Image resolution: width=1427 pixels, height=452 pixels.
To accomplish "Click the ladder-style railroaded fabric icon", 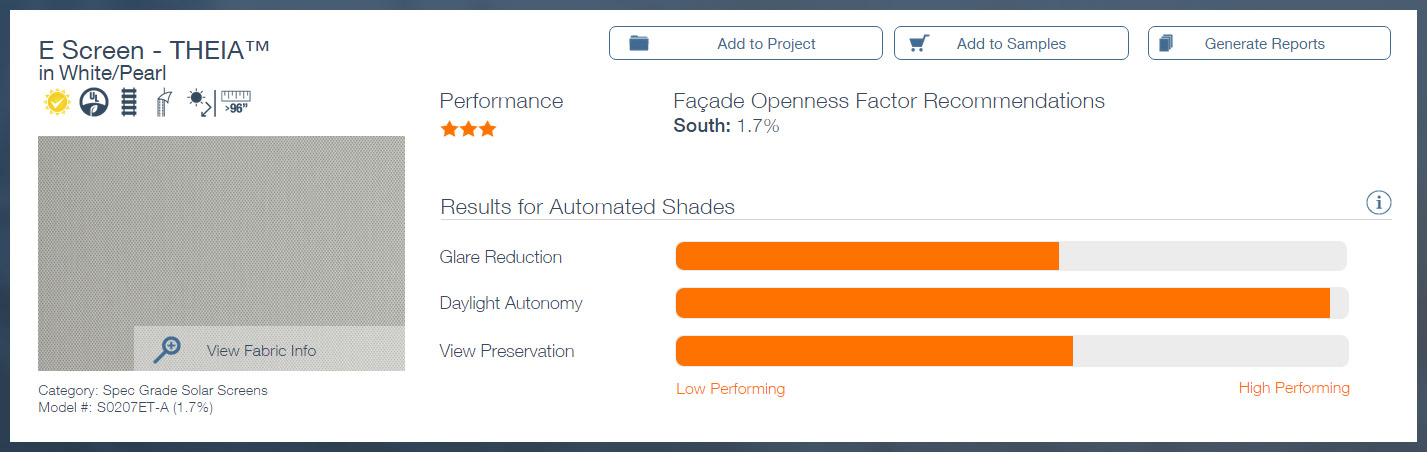I will click(x=128, y=102).
